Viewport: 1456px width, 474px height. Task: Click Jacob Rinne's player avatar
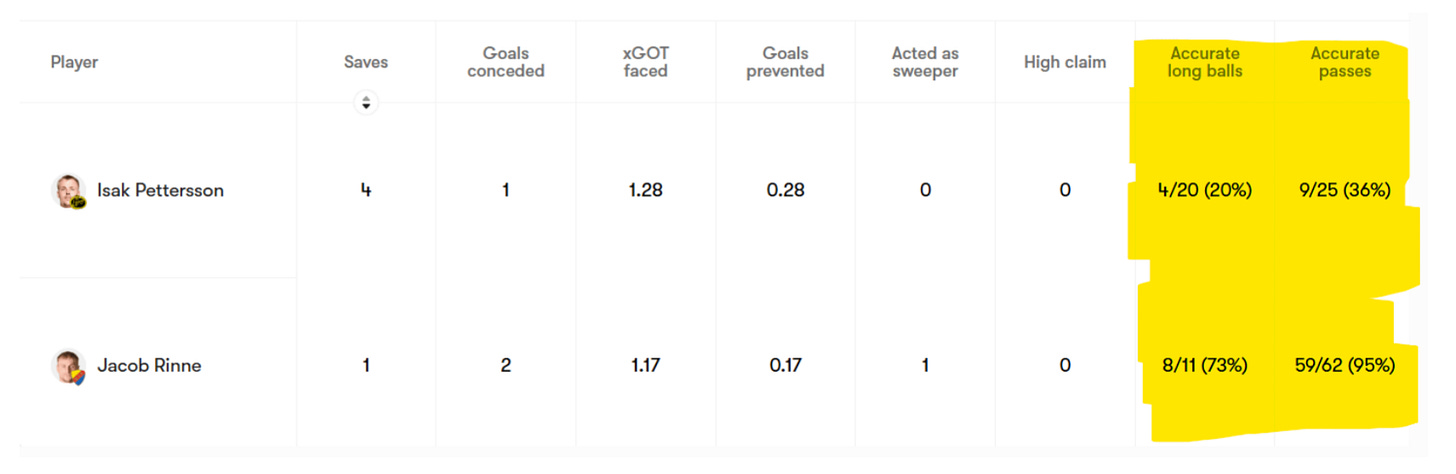tap(69, 366)
